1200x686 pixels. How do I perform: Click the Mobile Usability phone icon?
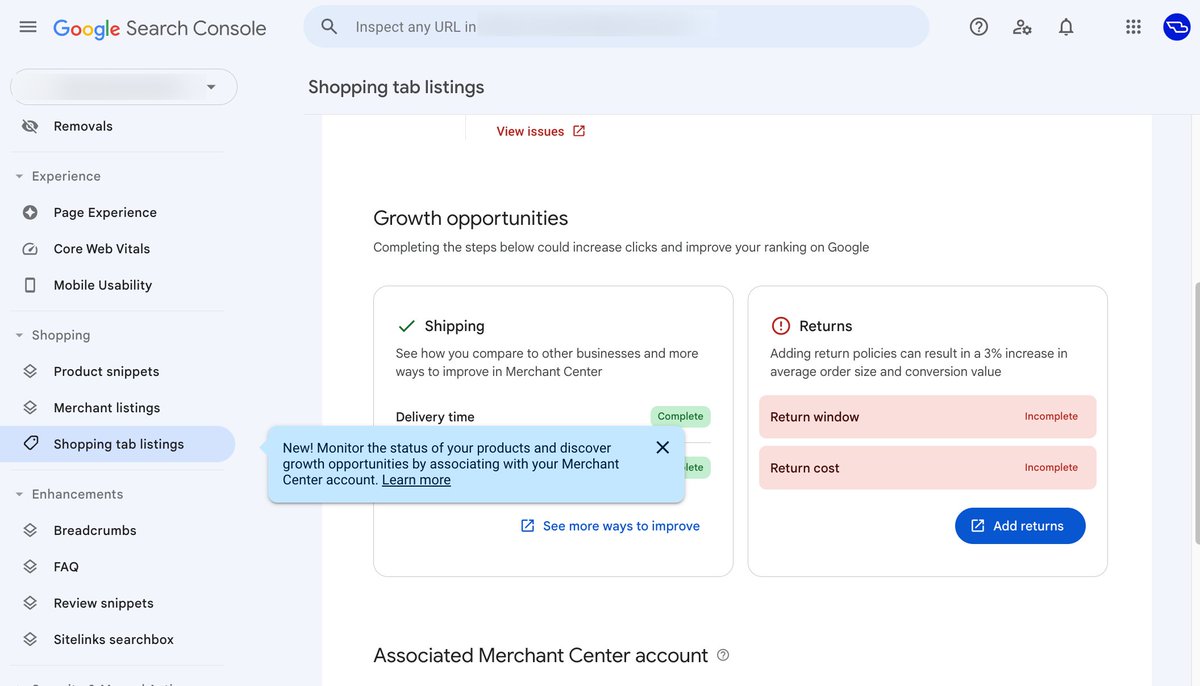click(x=30, y=285)
